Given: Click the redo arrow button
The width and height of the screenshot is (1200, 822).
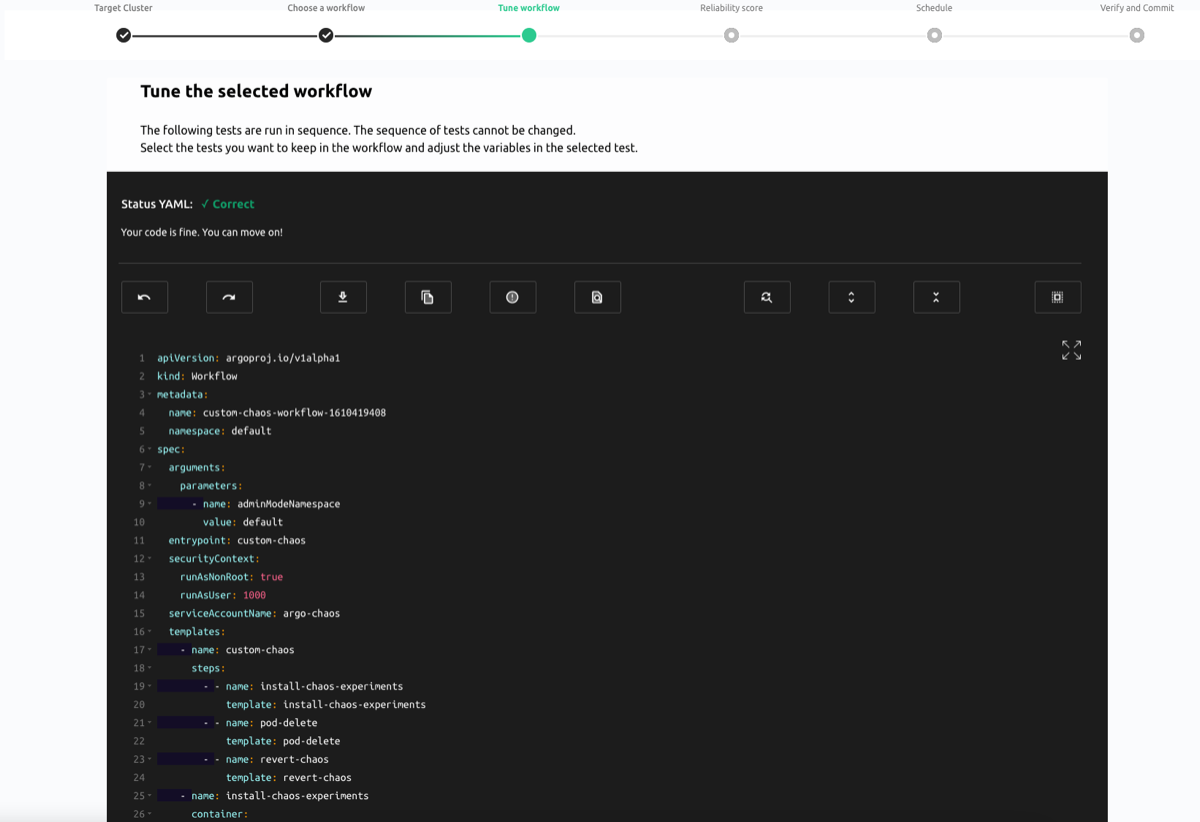Looking at the screenshot, I should click(x=229, y=297).
